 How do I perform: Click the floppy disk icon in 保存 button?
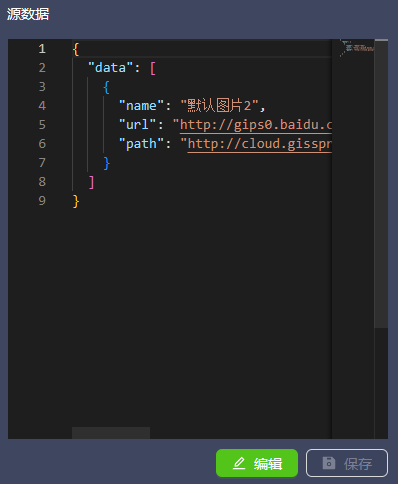(x=329, y=463)
